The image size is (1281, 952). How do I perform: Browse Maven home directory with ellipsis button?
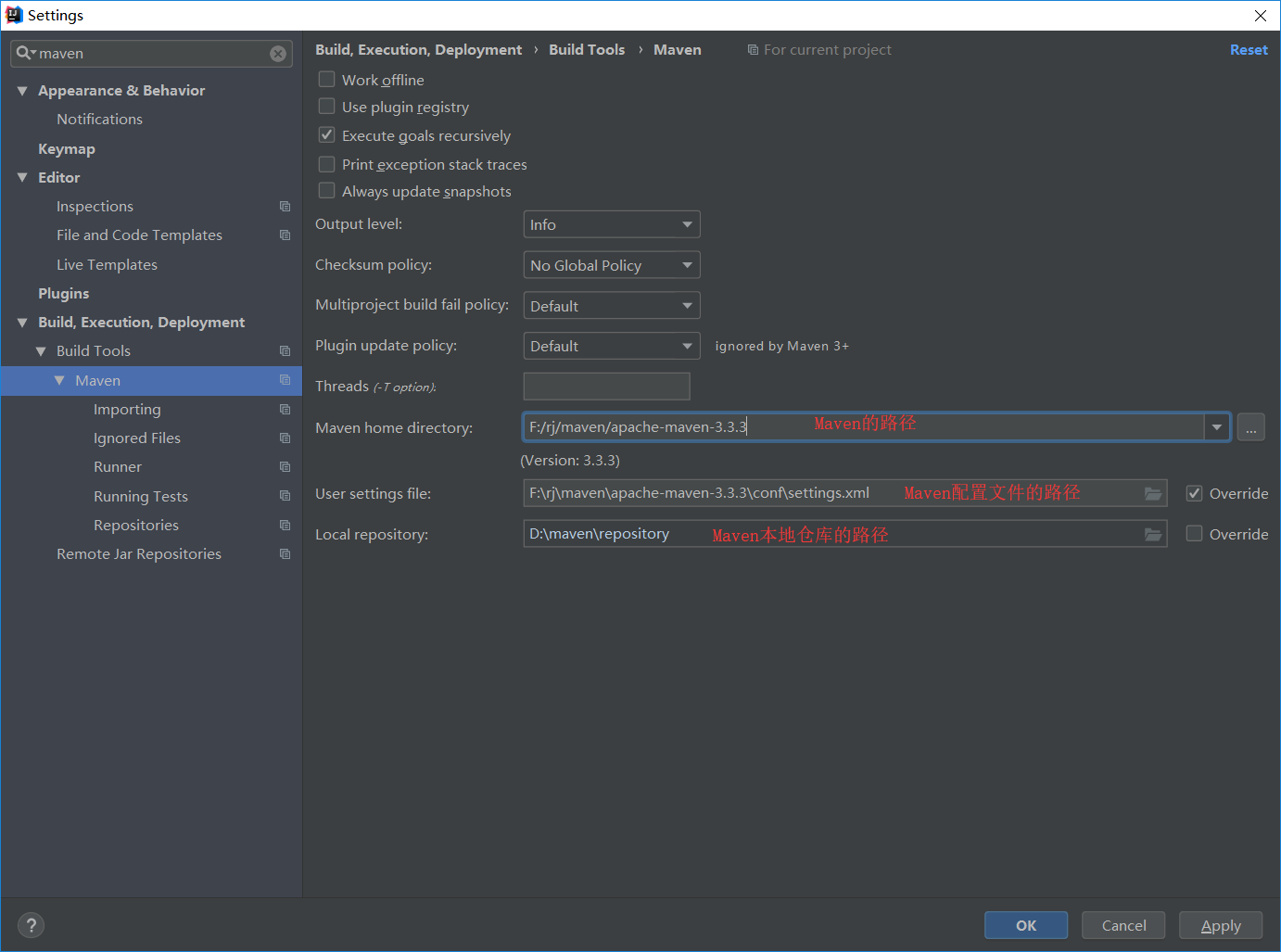coord(1250,427)
